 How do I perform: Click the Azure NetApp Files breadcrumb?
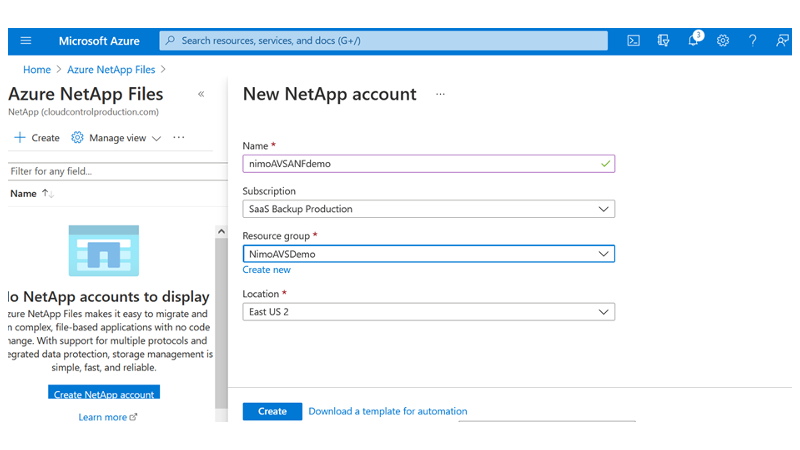111,70
